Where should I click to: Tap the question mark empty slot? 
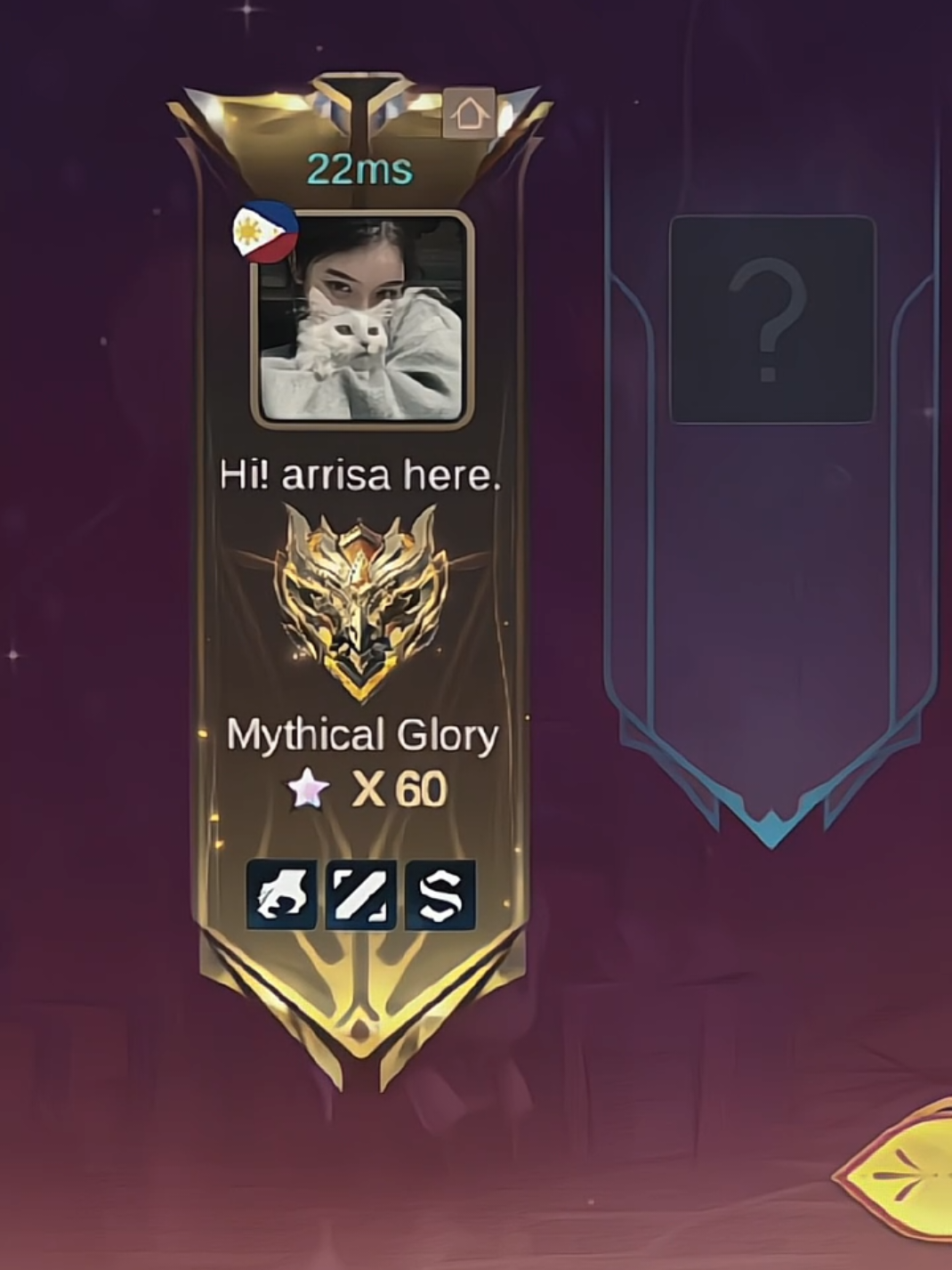772,320
